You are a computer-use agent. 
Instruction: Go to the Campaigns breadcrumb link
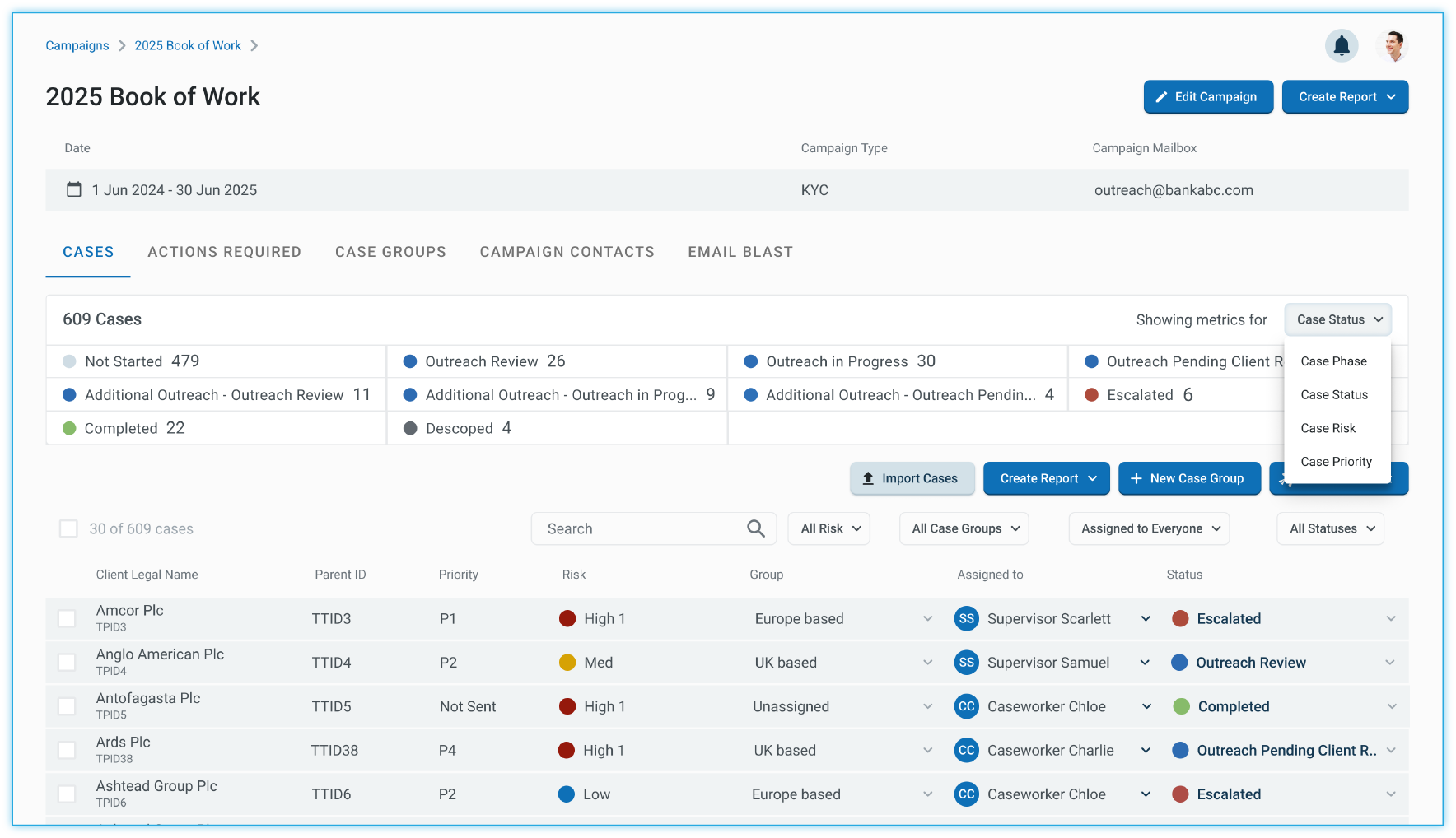(x=77, y=45)
